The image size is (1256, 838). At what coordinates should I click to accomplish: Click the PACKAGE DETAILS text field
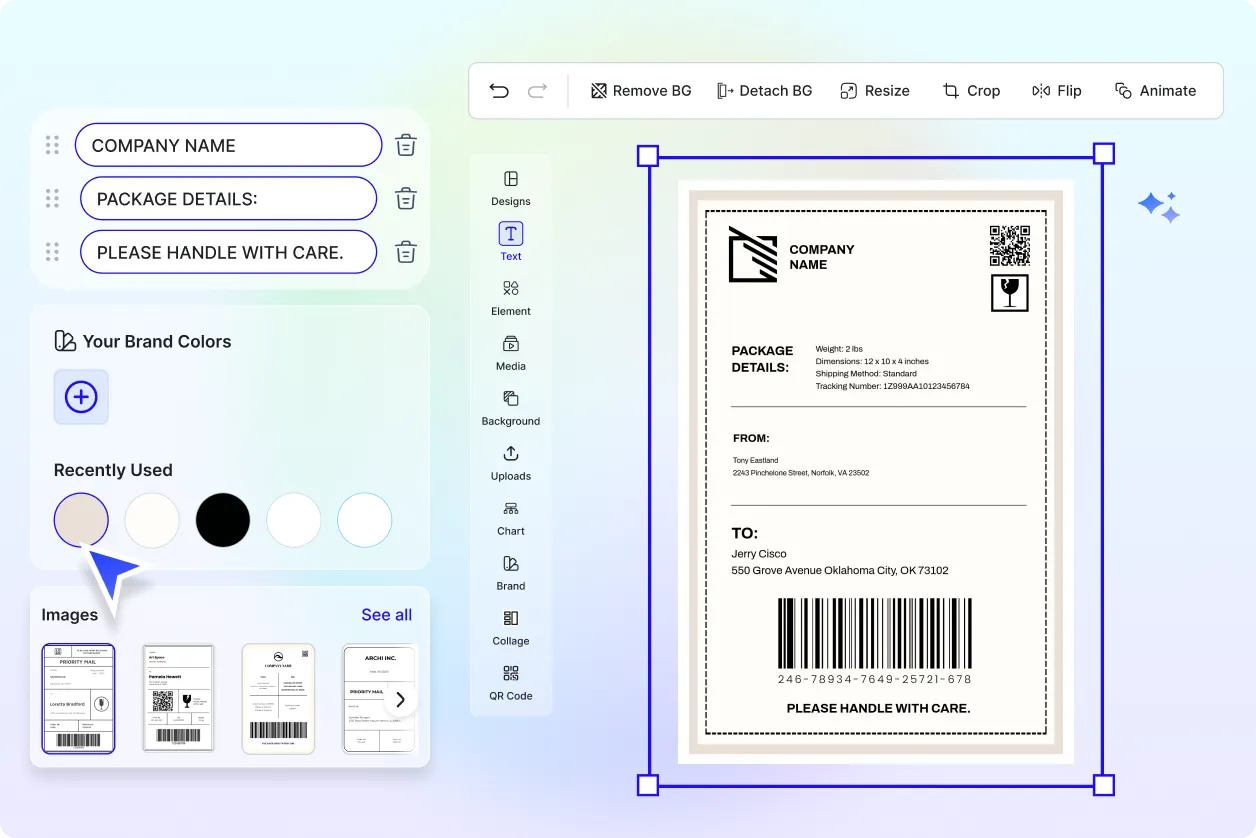pyautogui.click(x=228, y=198)
